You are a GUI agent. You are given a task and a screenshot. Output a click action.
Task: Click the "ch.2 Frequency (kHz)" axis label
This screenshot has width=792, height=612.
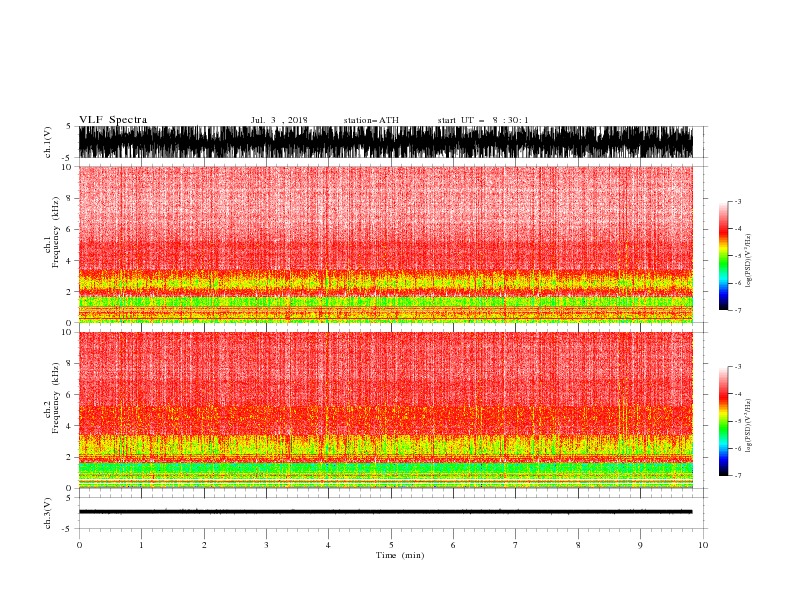click(x=52, y=398)
